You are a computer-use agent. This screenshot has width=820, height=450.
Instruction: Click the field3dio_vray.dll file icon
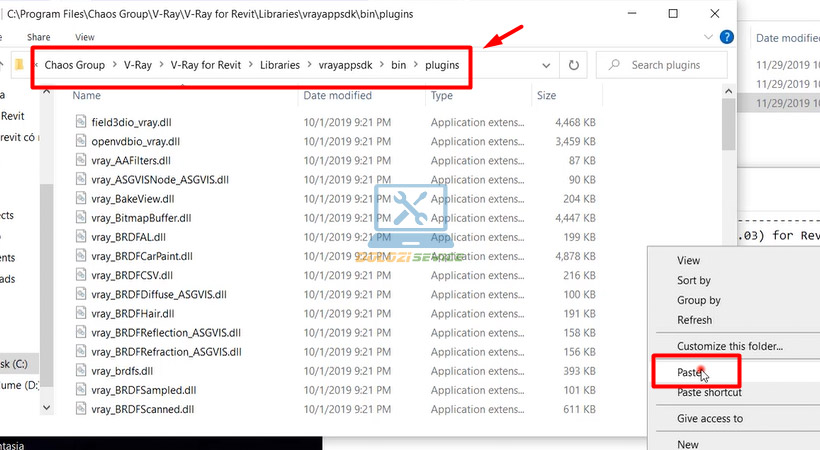(x=82, y=122)
